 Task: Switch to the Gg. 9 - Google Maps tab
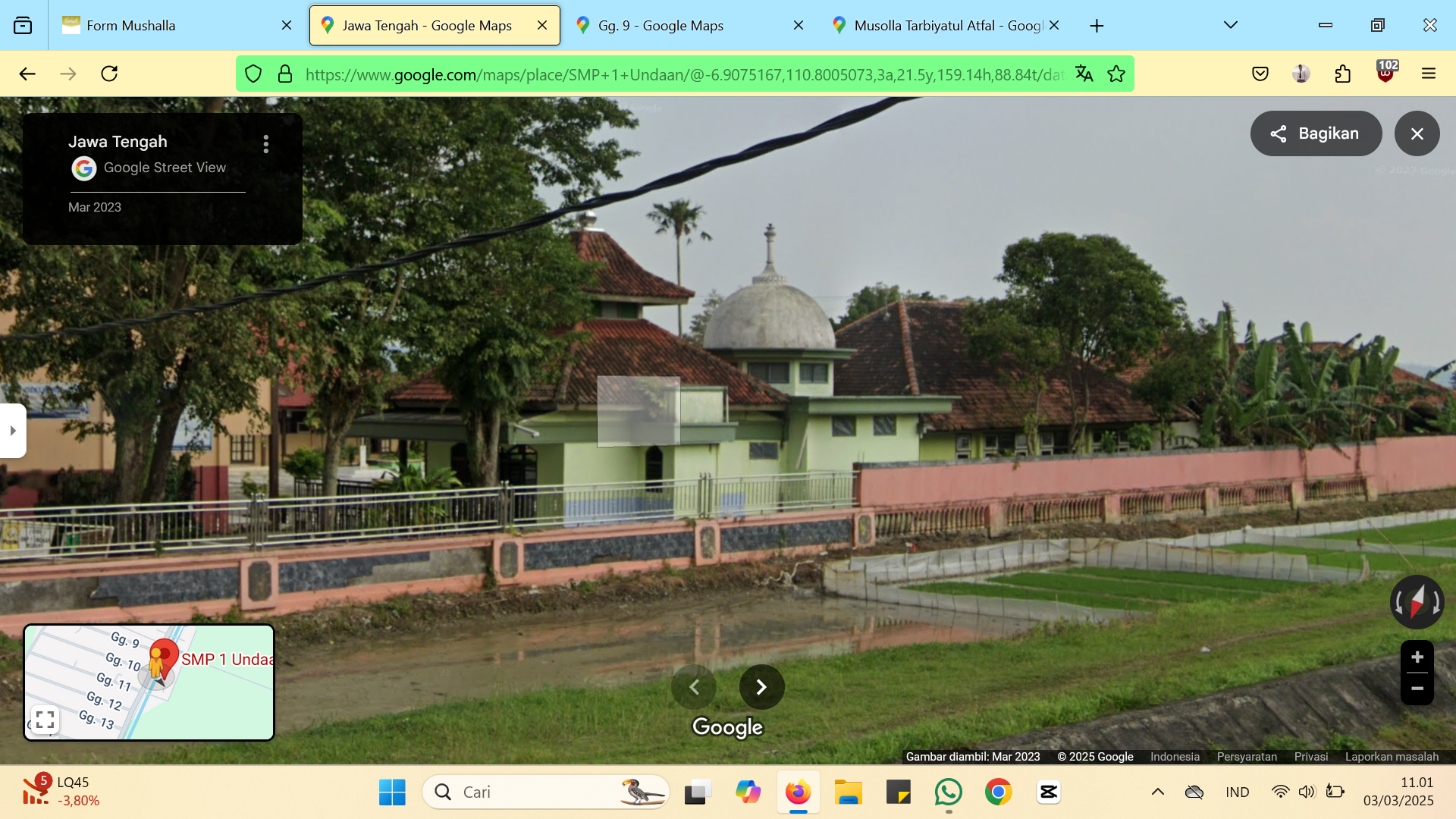click(689, 26)
